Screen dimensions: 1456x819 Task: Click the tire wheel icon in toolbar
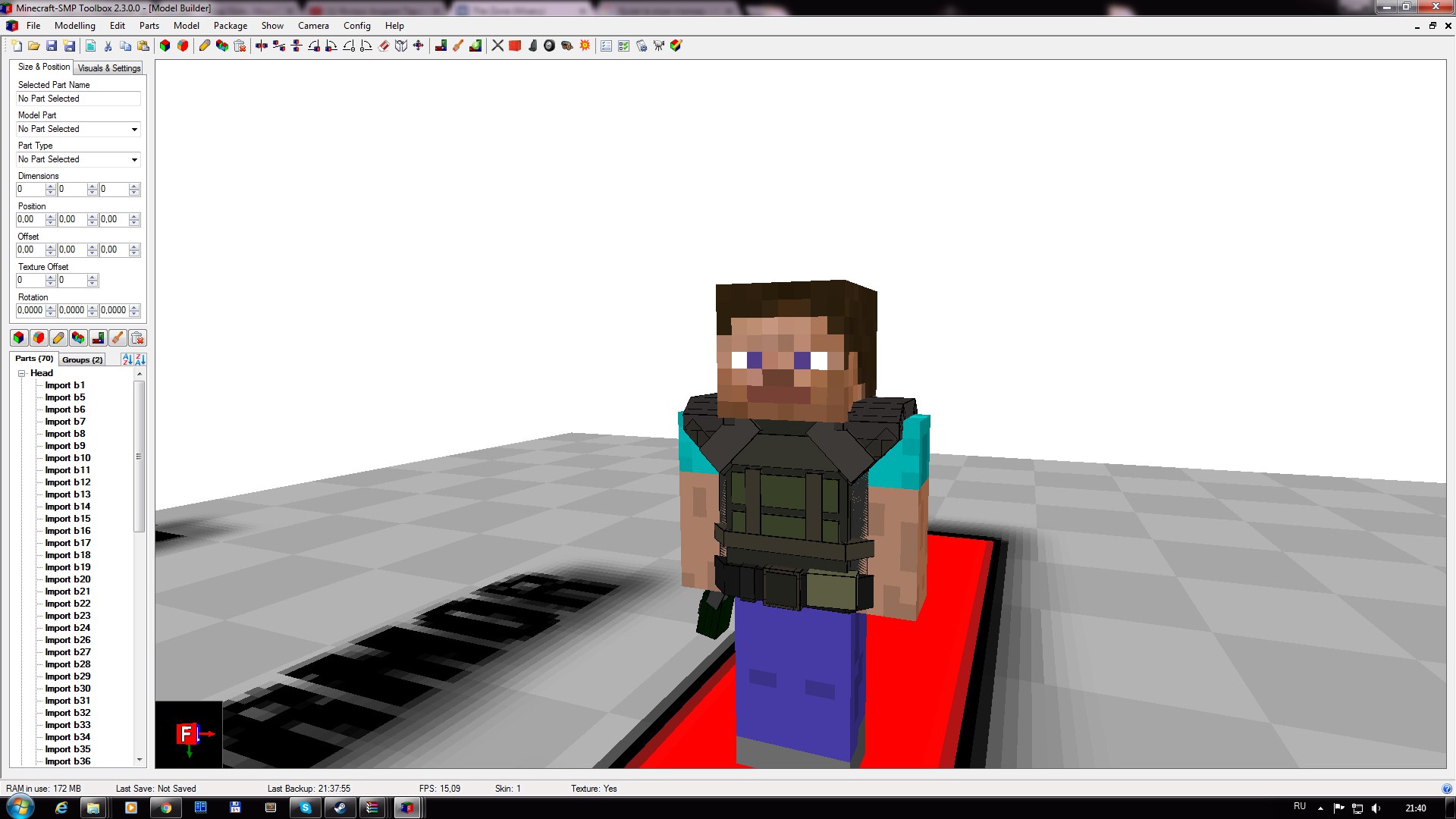[550, 45]
